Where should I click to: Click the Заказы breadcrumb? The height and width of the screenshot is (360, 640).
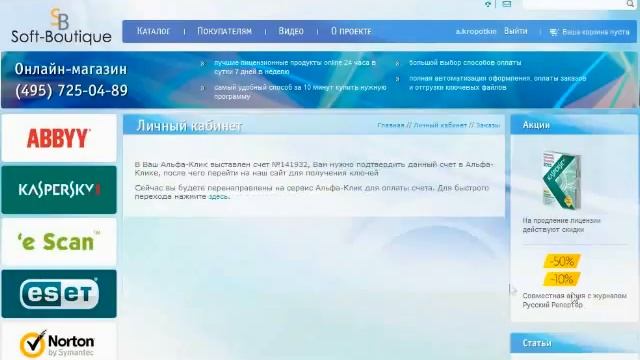point(488,125)
